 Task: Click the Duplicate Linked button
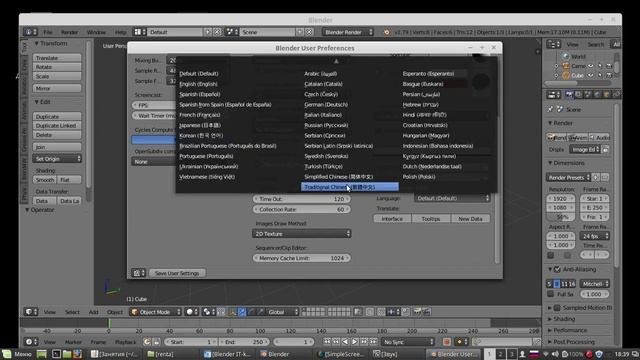click(x=57, y=125)
